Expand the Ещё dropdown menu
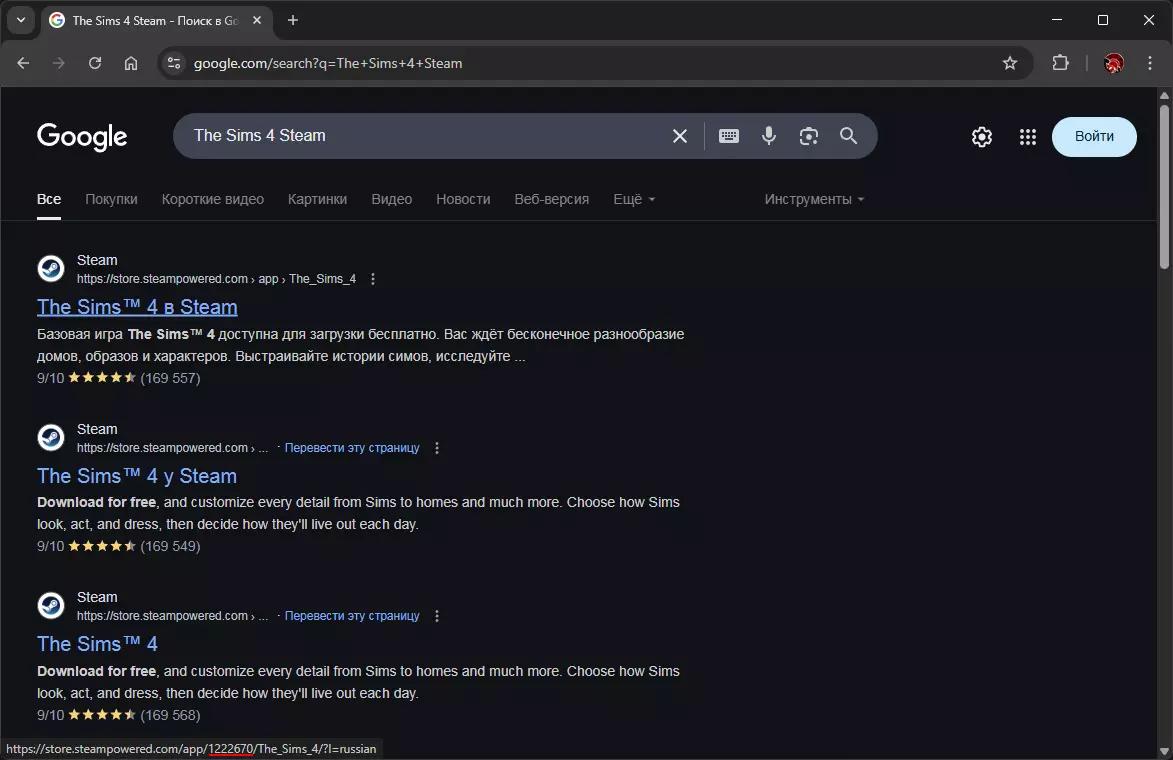The height and width of the screenshot is (760, 1173). [x=634, y=199]
